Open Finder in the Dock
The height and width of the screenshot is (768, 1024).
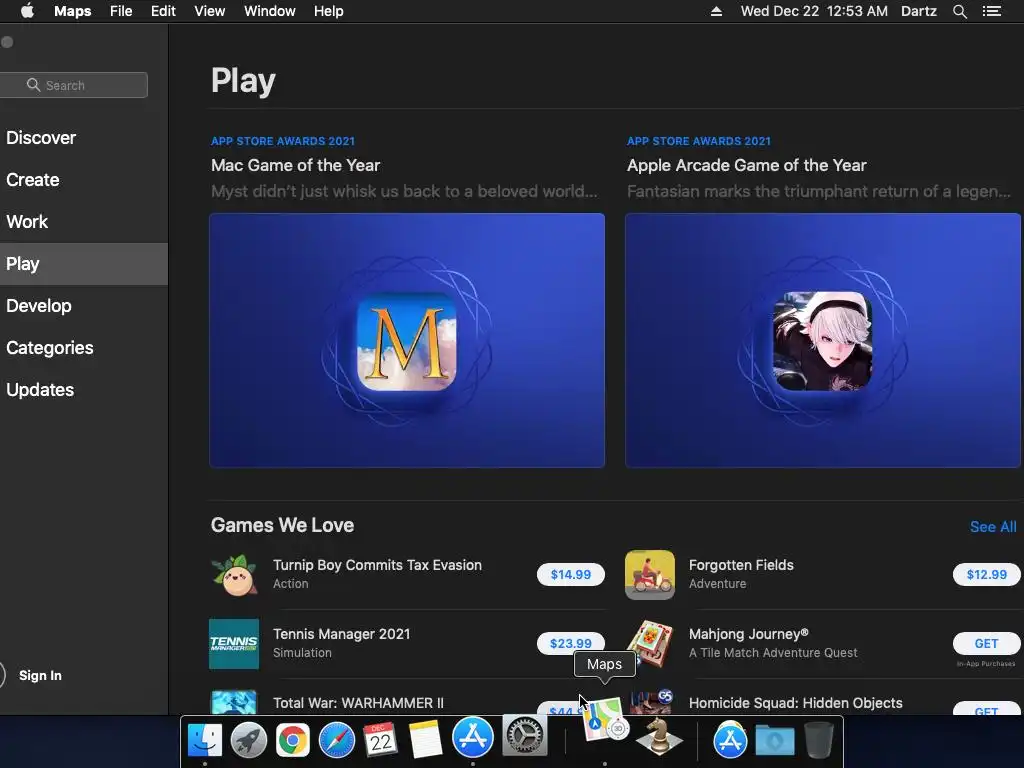(x=204, y=740)
